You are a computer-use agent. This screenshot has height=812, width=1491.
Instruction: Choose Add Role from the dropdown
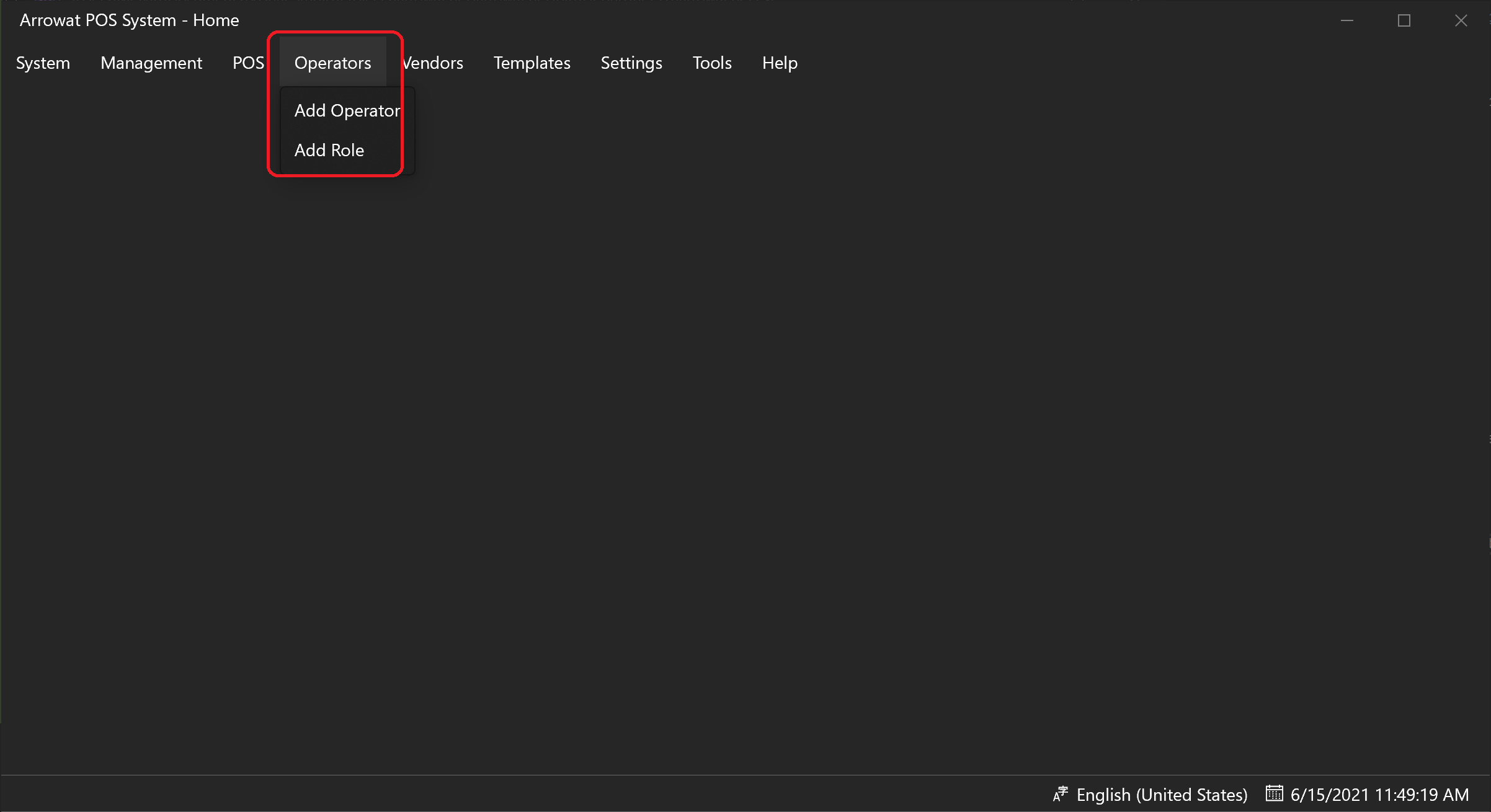347,150
